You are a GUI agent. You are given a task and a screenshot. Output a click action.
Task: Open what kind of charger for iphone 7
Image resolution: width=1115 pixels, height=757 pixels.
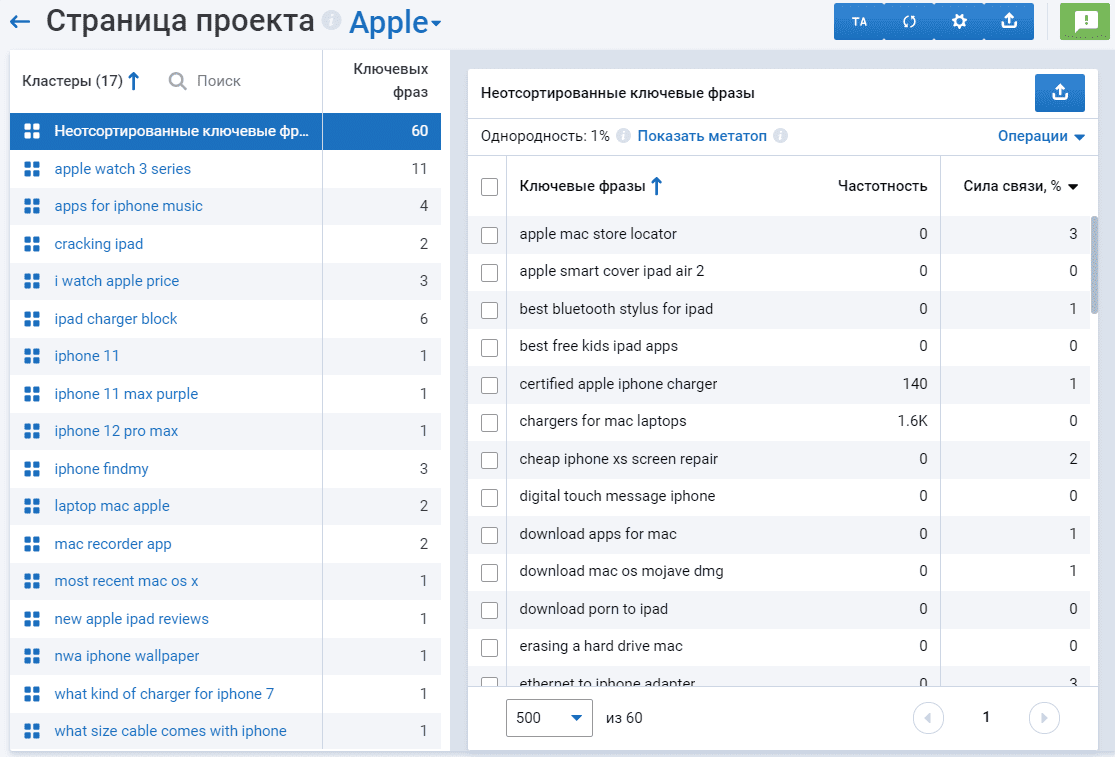164,694
